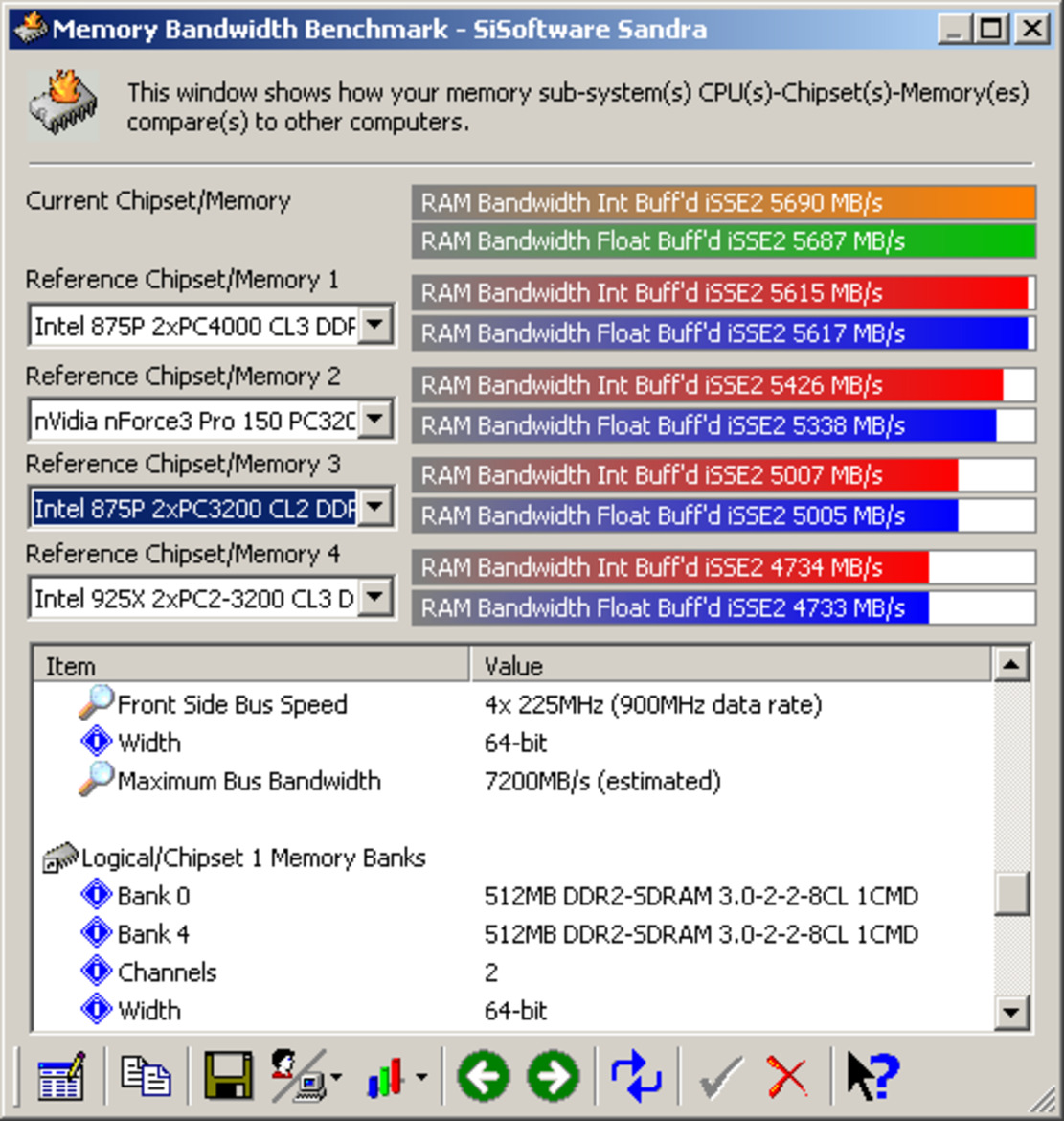The image size is (1064, 1121).
Task: Select Intel 875P 2xPC4000 CL3 combo box
Action: tap(211, 326)
